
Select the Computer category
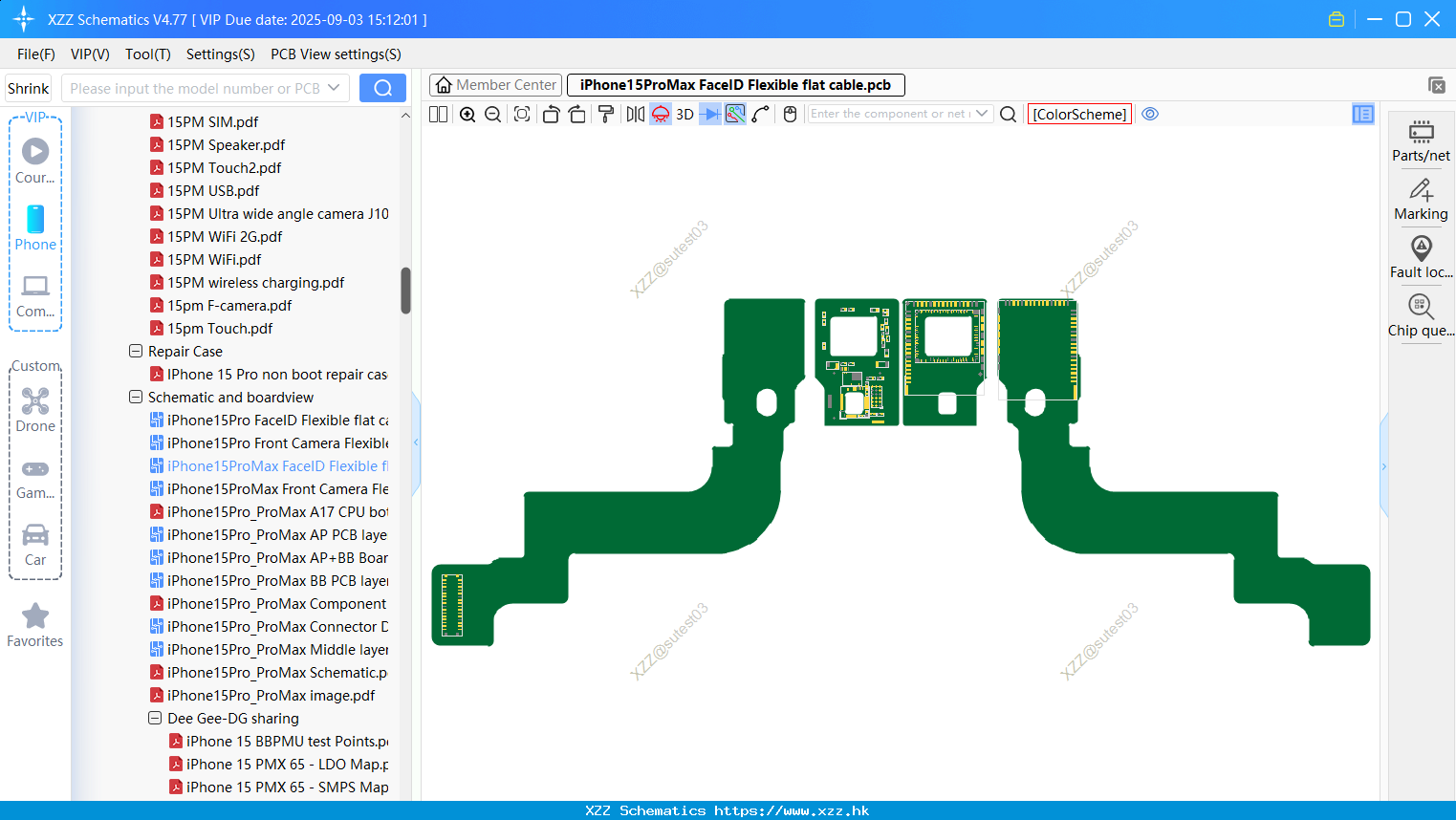pos(35,295)
